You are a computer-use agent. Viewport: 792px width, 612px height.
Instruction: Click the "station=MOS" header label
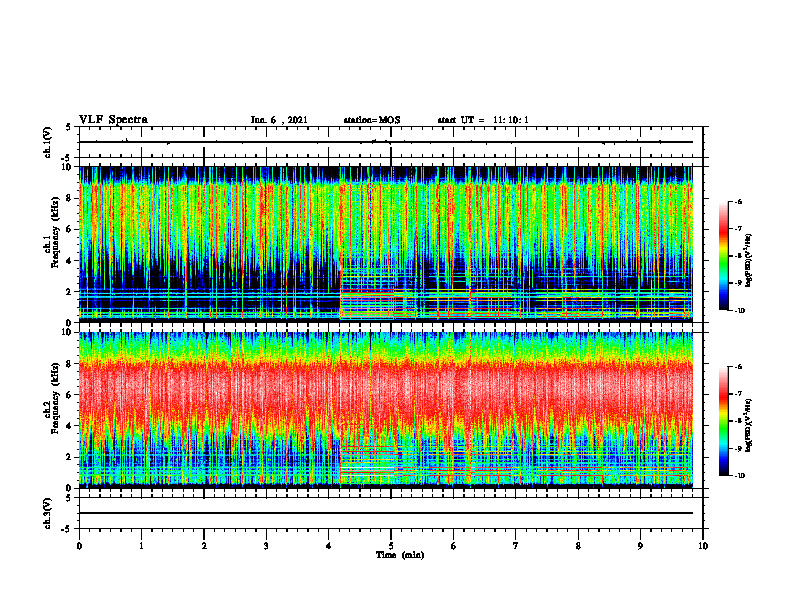[x=372, y=120]
